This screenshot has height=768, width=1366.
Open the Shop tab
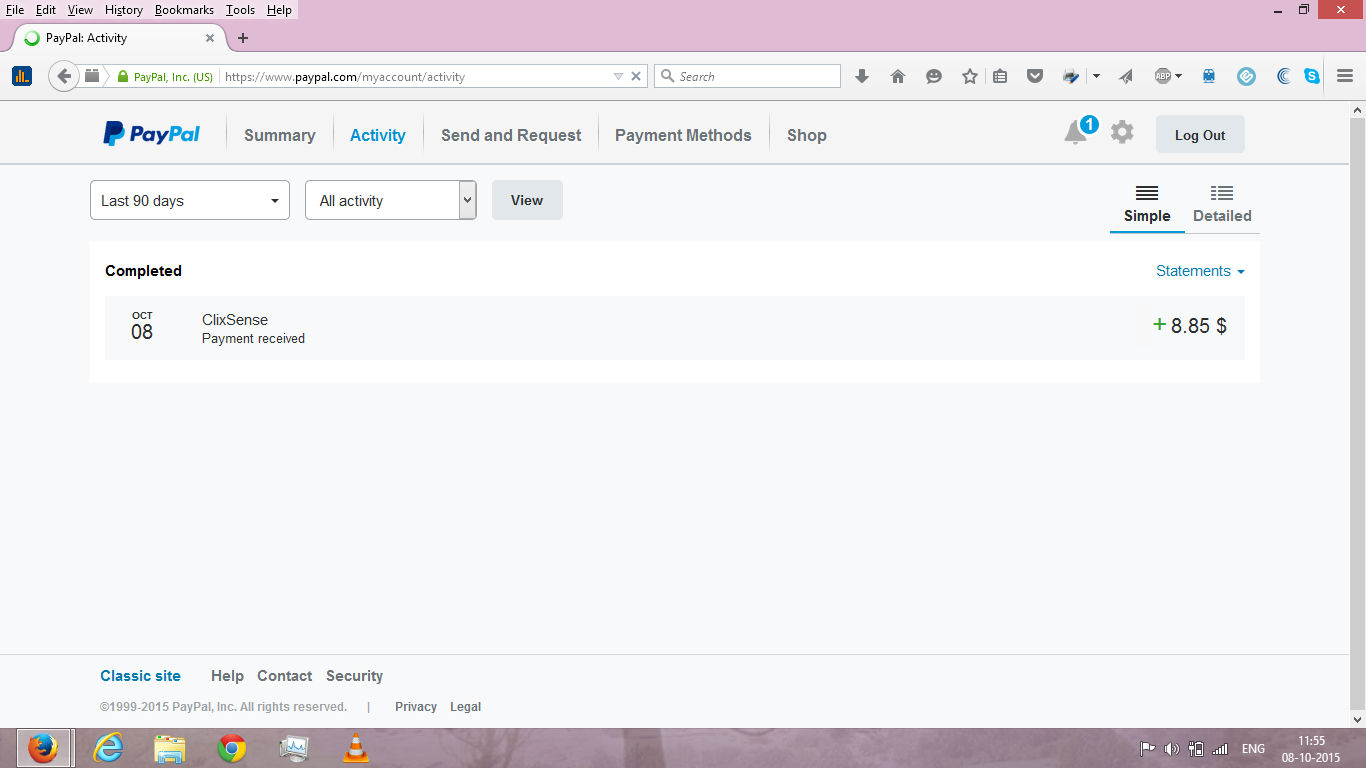[x=807, y=135]
